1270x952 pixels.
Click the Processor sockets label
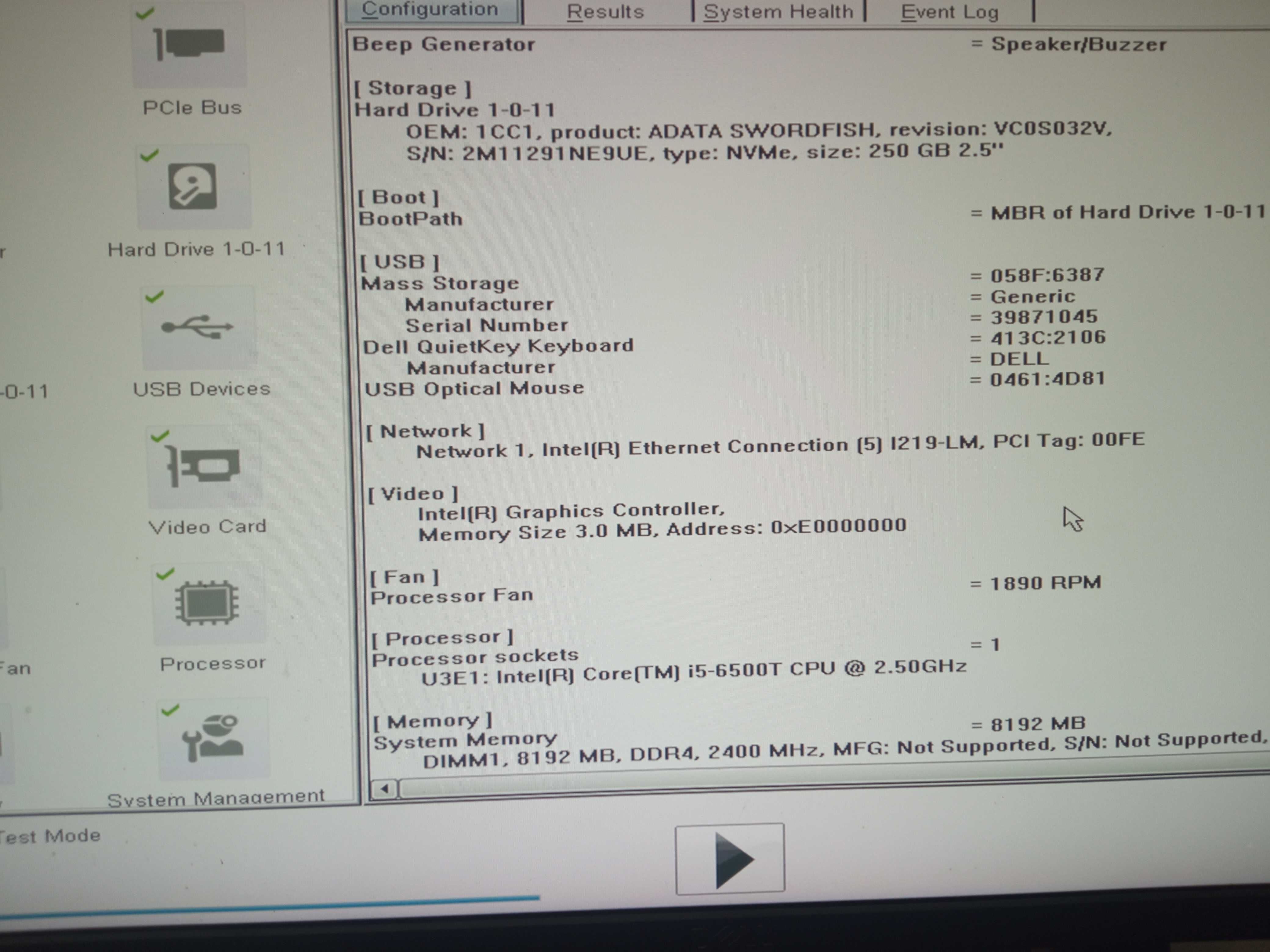(475, 658)
